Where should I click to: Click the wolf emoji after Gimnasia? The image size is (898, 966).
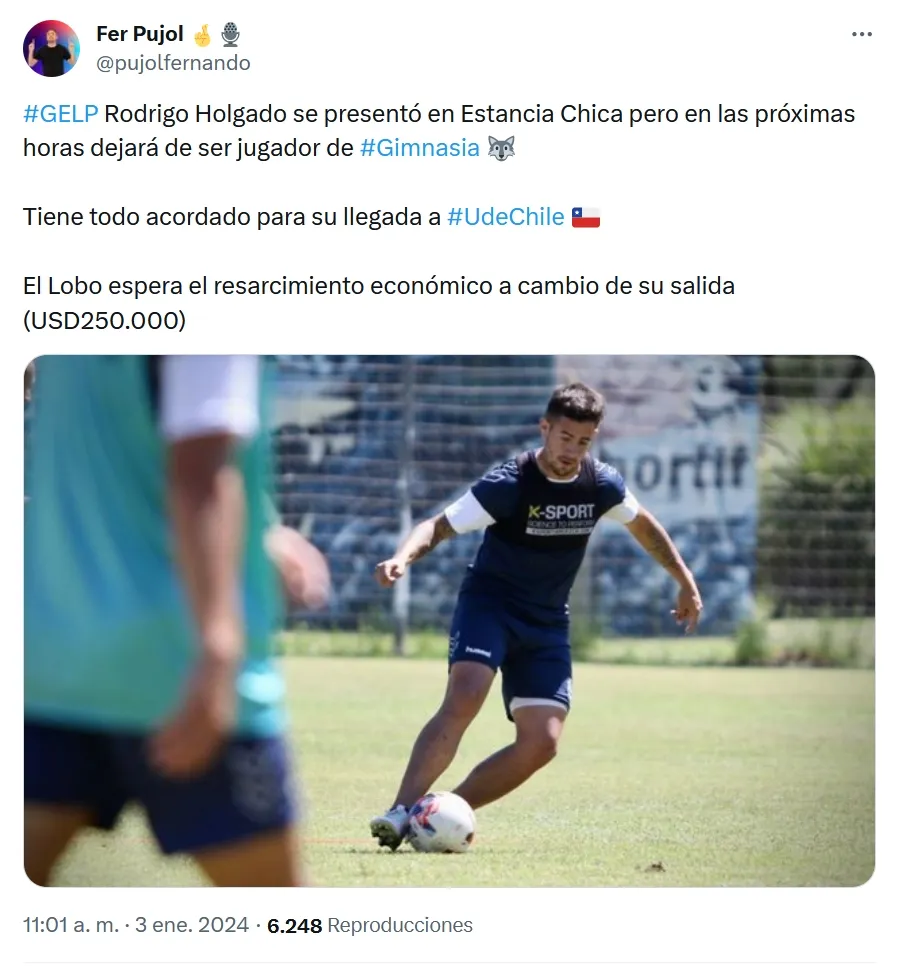click(501, 148)
